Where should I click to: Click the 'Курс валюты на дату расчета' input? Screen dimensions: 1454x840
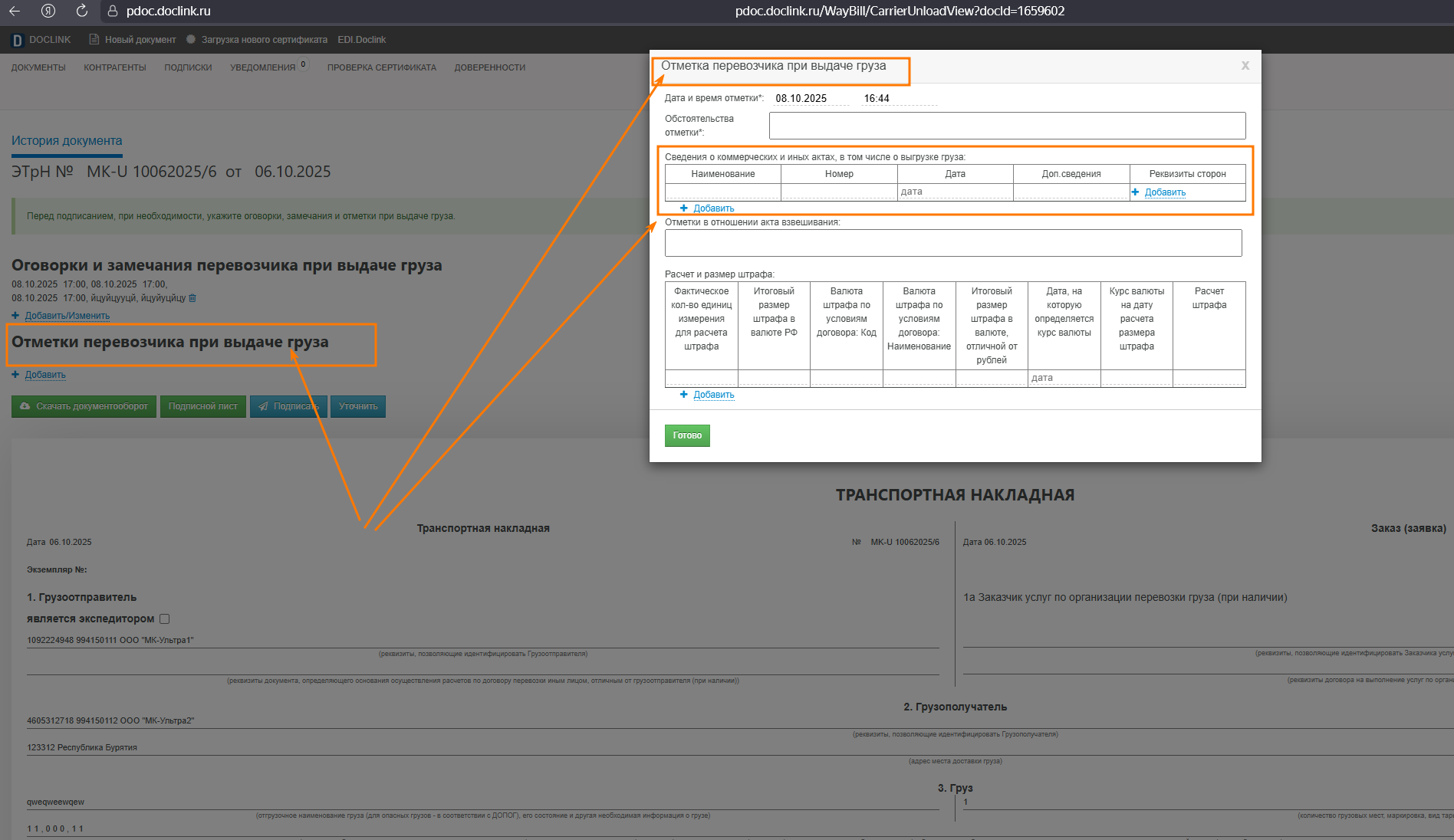[x=1137, y=378]
